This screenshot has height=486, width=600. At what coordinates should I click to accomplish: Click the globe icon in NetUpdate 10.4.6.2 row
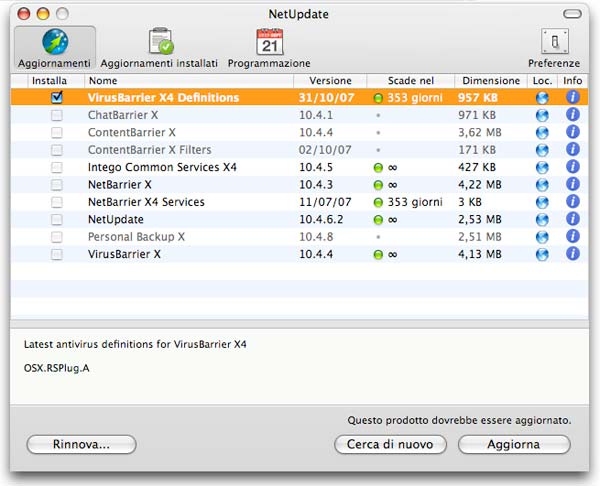(542, 220)
